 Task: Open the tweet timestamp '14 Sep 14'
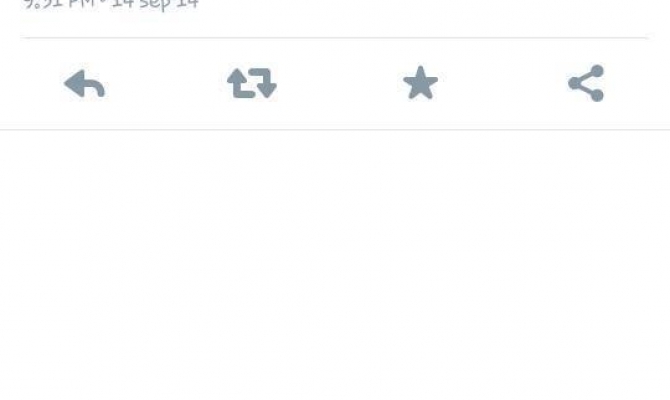tap(155, 4)
